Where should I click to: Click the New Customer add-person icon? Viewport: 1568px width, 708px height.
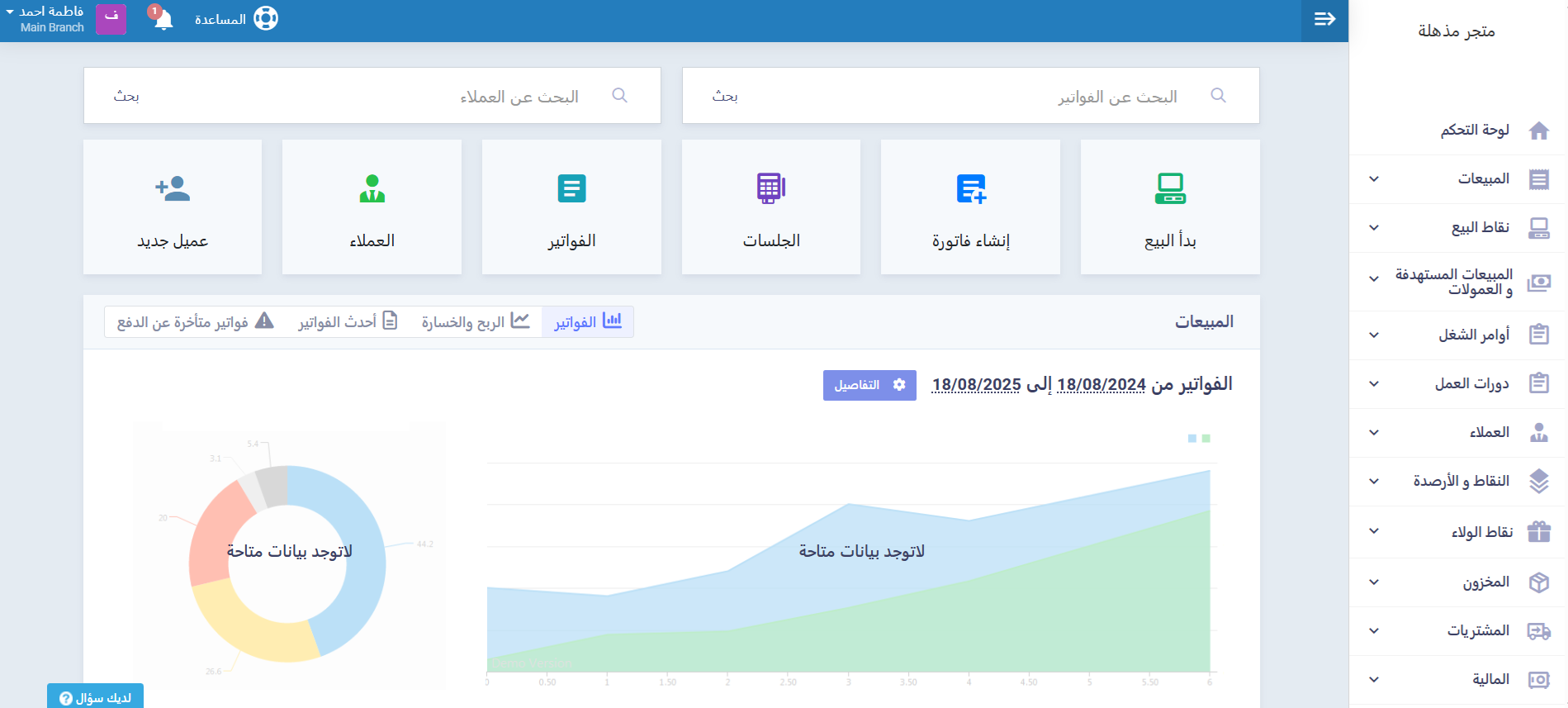(173, 188)
